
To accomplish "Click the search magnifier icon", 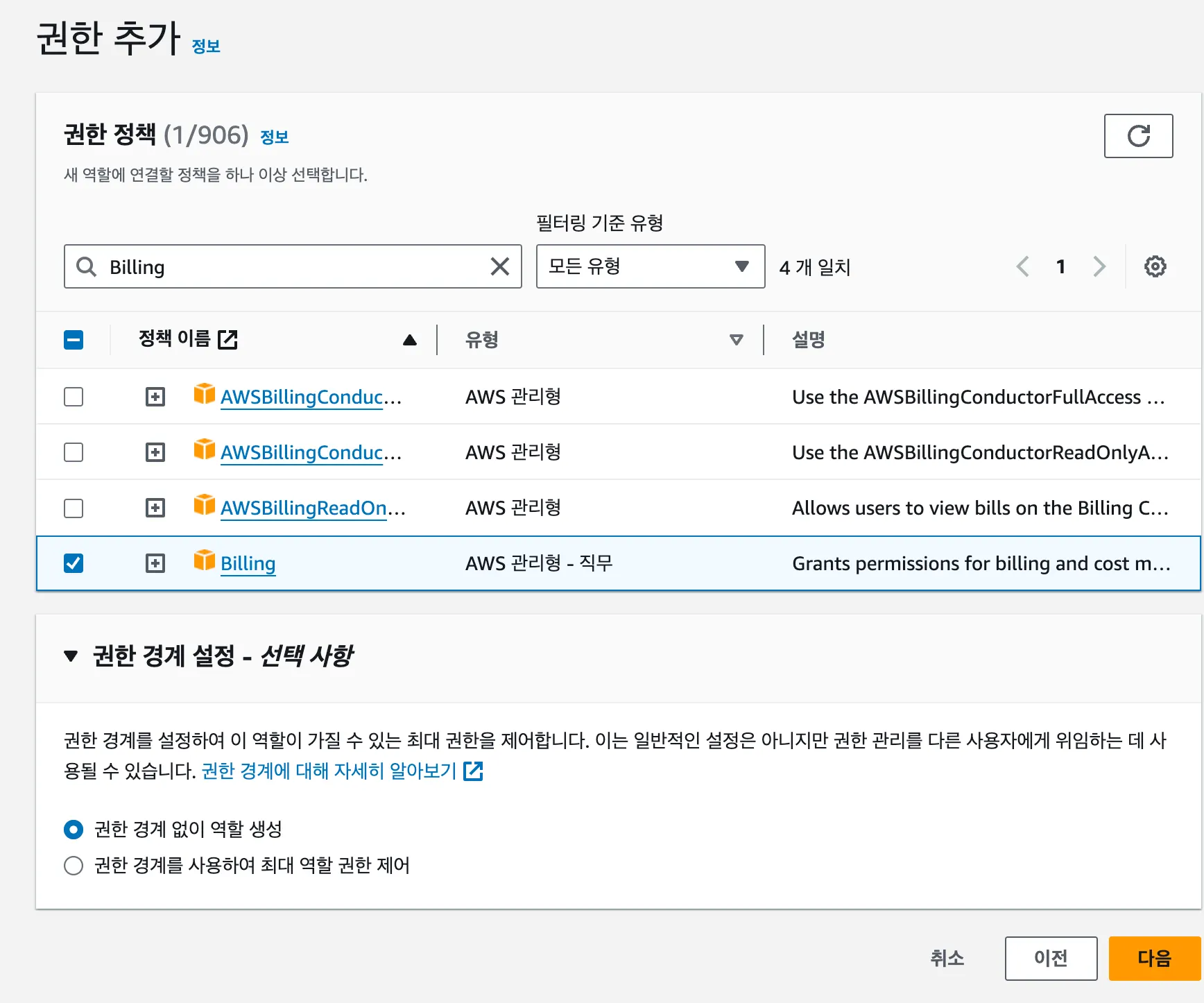I will (86, 266).
